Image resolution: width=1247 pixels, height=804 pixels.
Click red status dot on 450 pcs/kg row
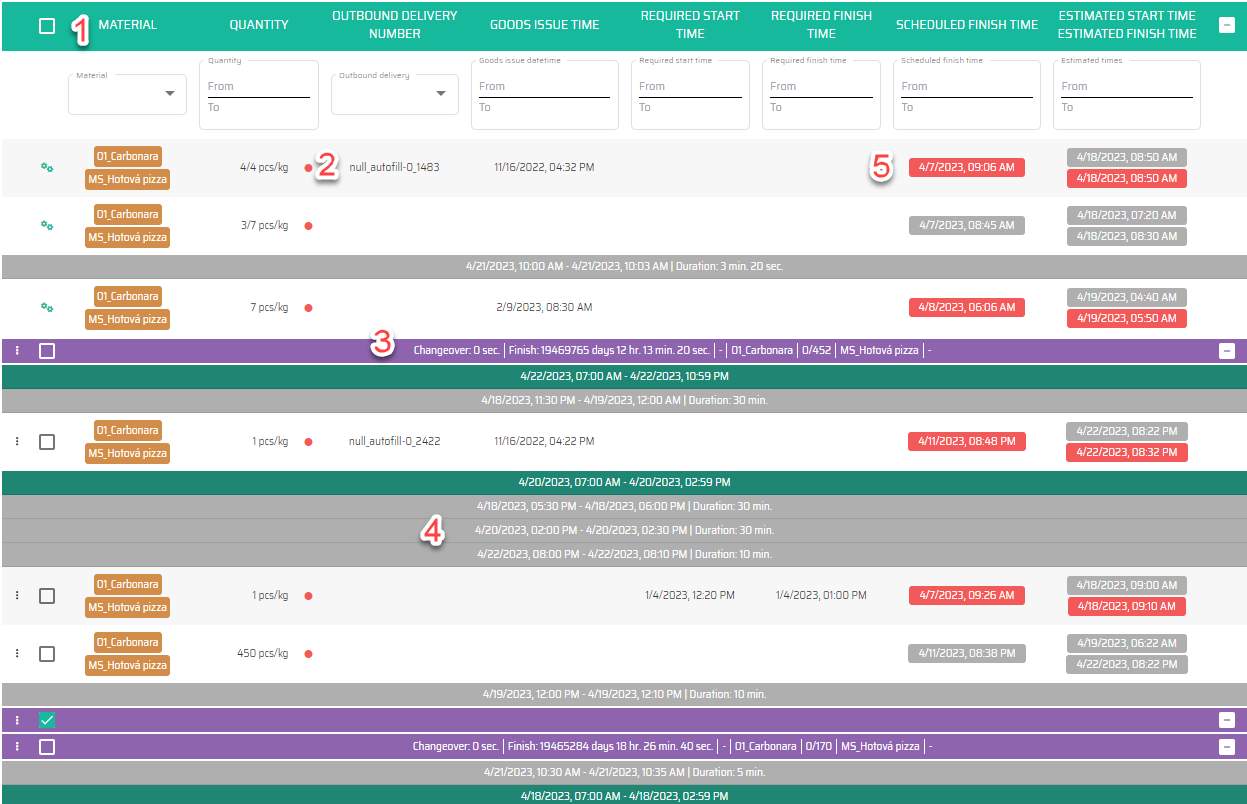pyautogui.click(x=308, y=654)
